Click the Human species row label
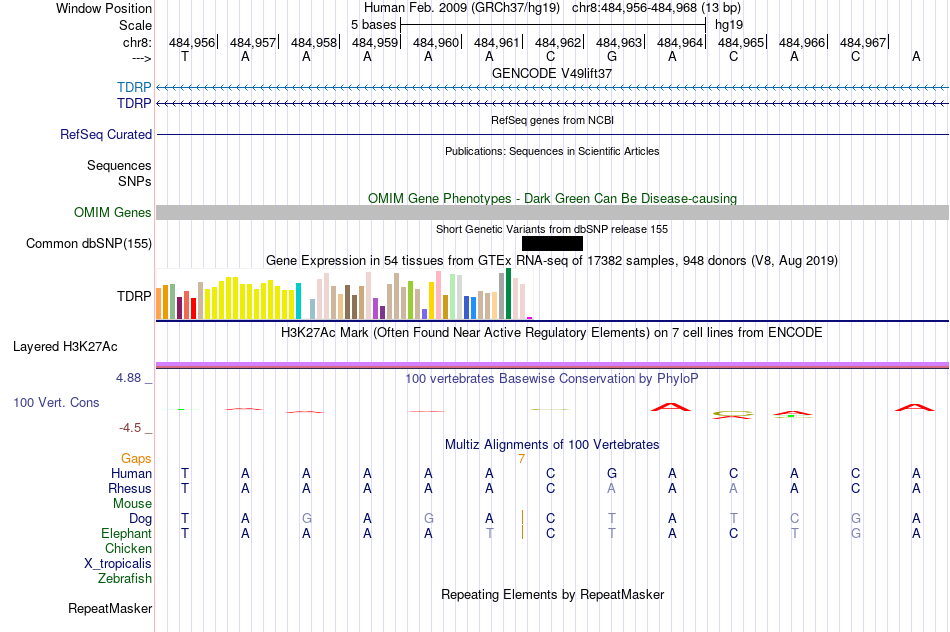Viewport: 950px width, 632px height. (x=131, y=473)
